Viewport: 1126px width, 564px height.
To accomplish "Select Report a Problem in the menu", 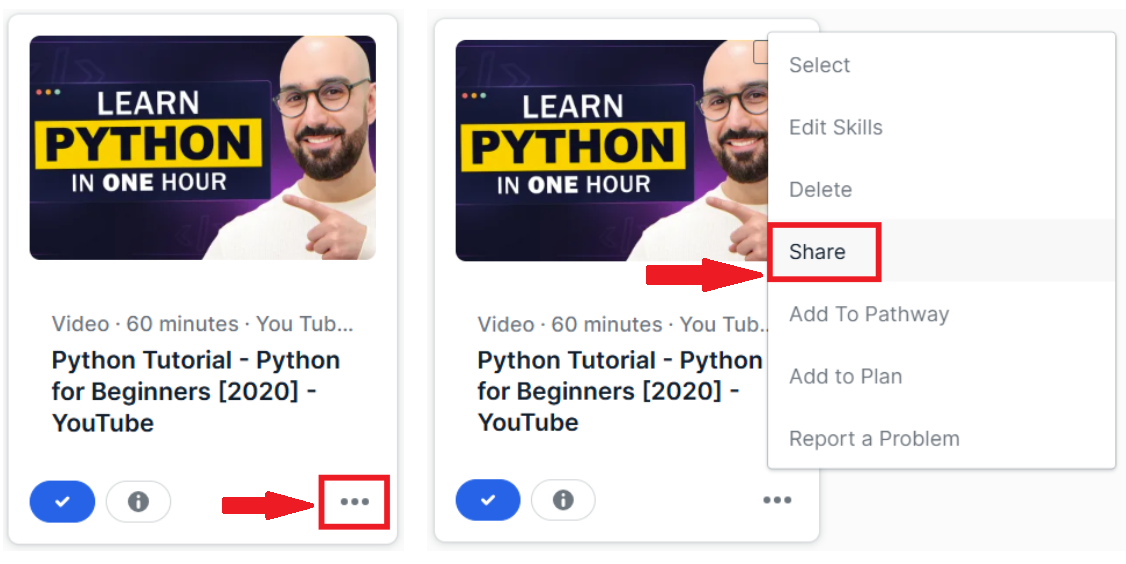I will click(873, 438).
